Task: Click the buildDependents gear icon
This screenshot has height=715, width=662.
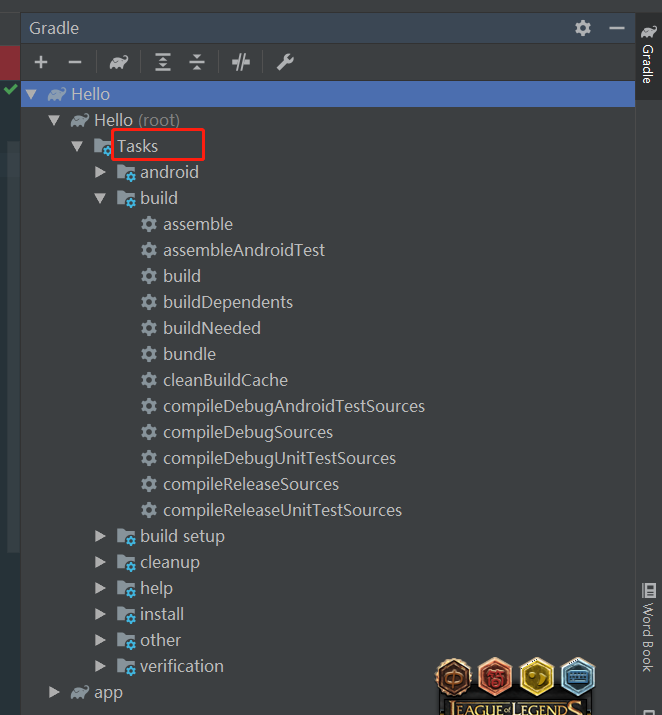Action: (x=149, y=302)
